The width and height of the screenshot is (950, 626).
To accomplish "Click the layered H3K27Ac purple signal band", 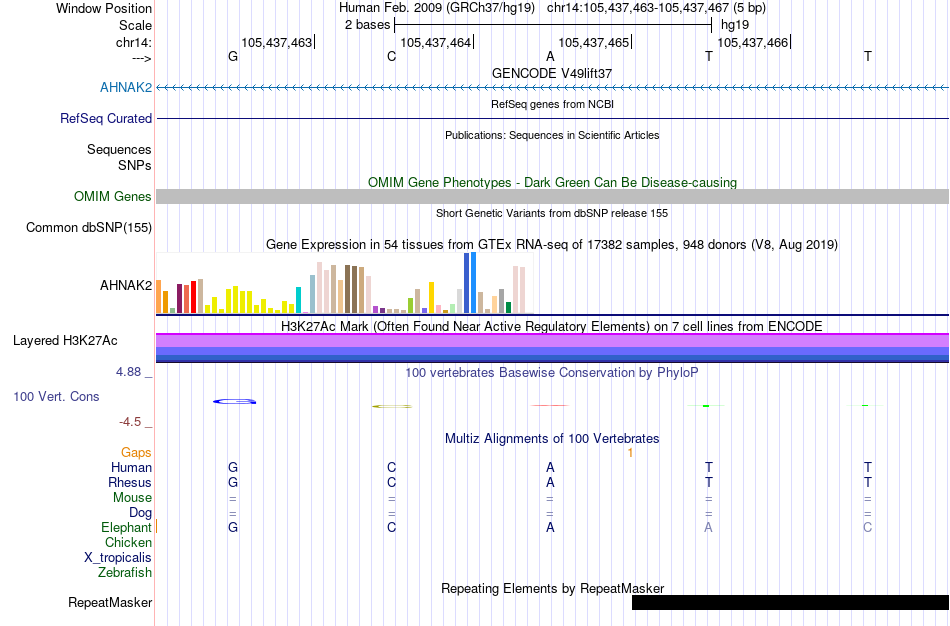I will tap(553, 341).
